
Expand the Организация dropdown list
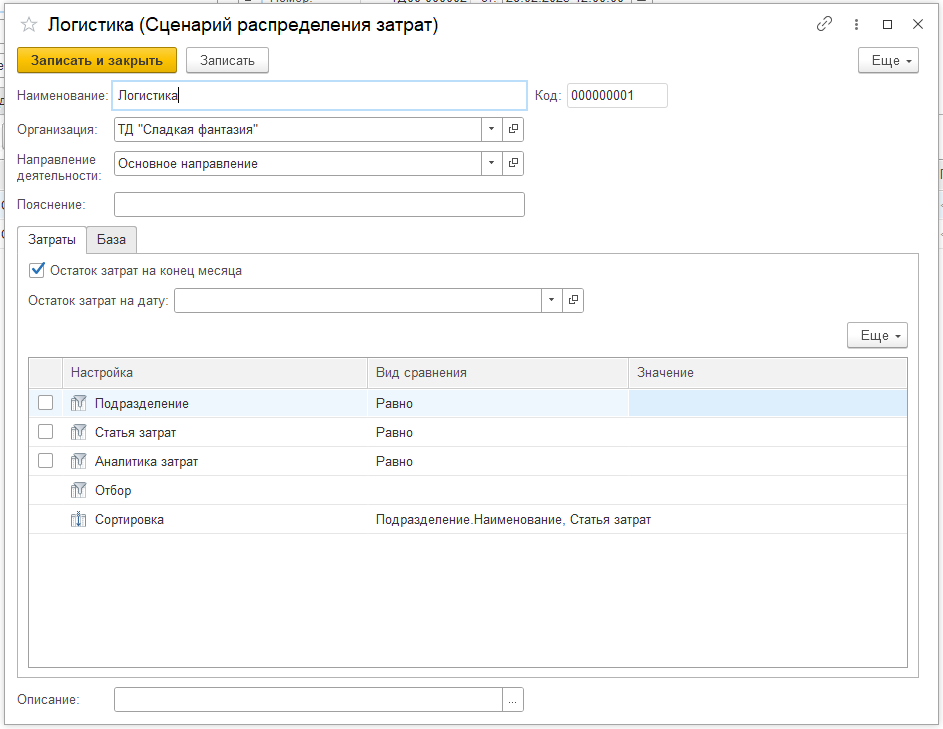pos(491,129)
